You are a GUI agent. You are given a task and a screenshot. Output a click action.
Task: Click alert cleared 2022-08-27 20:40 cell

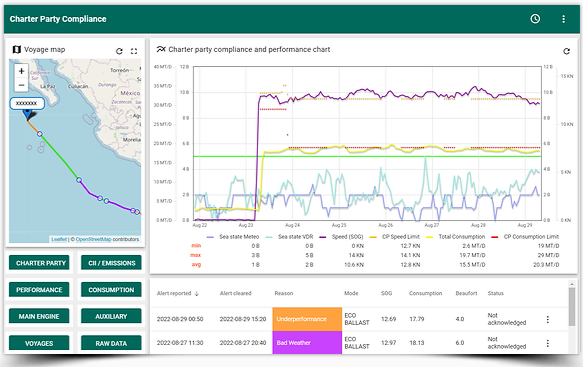(x=243, y=343)
